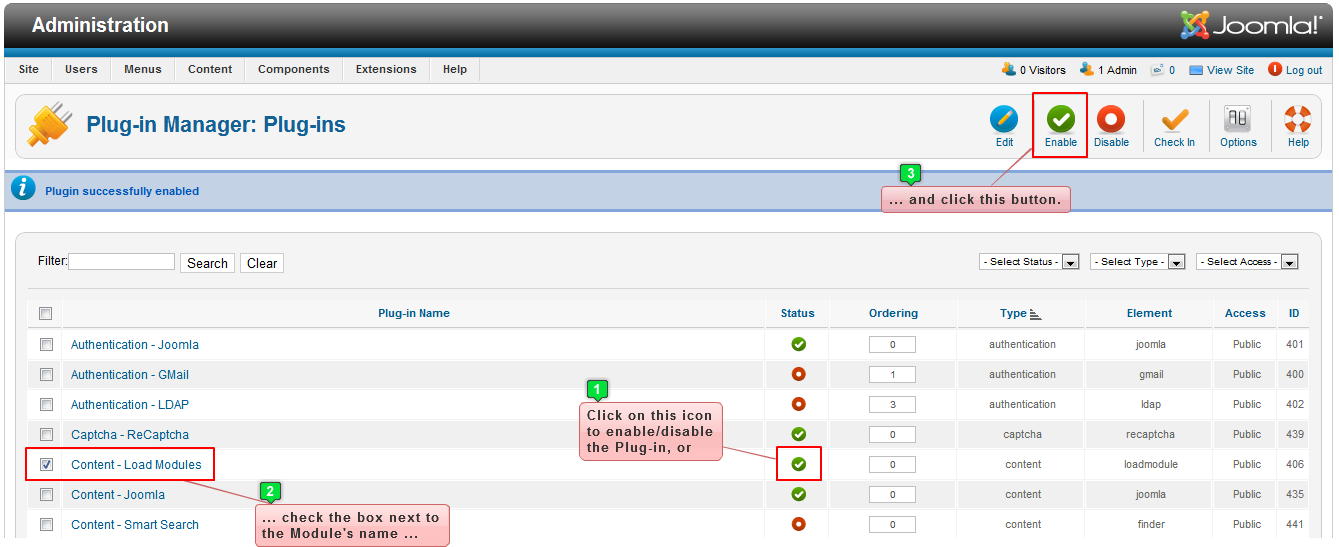Screen dimensions: 1339x547
Task: Click the 'loadmodule' element cell
Action: 1150,464
